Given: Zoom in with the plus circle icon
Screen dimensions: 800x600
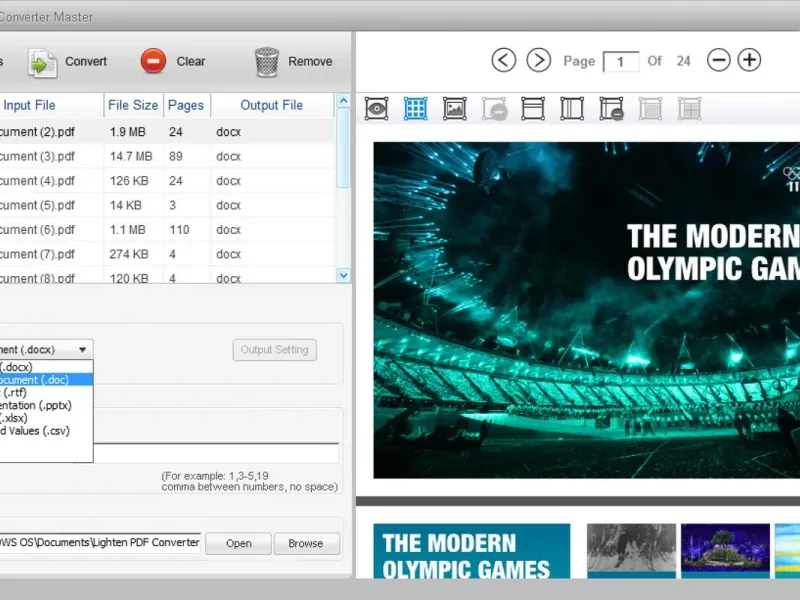Looking at the screenshot, I should pyautogui.click(x=749, y=60).
